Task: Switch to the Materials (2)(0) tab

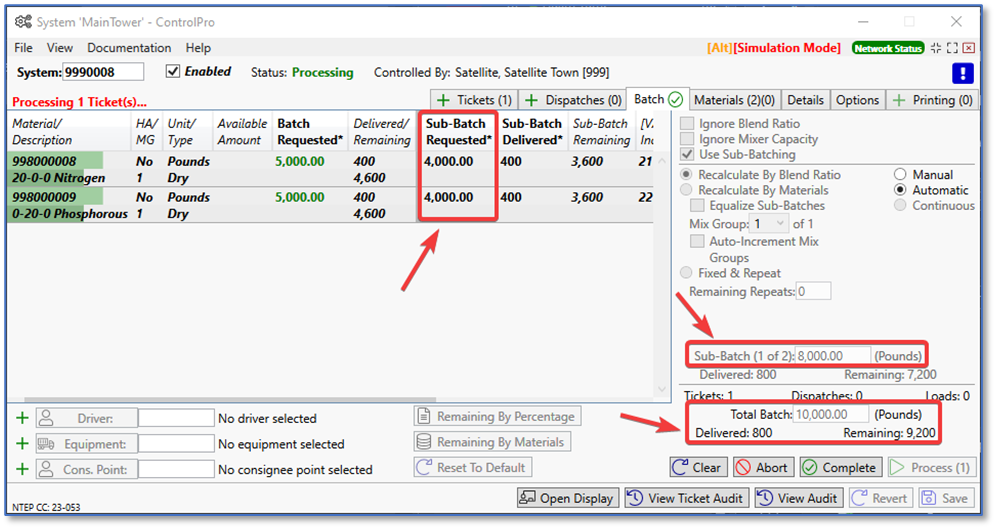Action: (734, 100)
